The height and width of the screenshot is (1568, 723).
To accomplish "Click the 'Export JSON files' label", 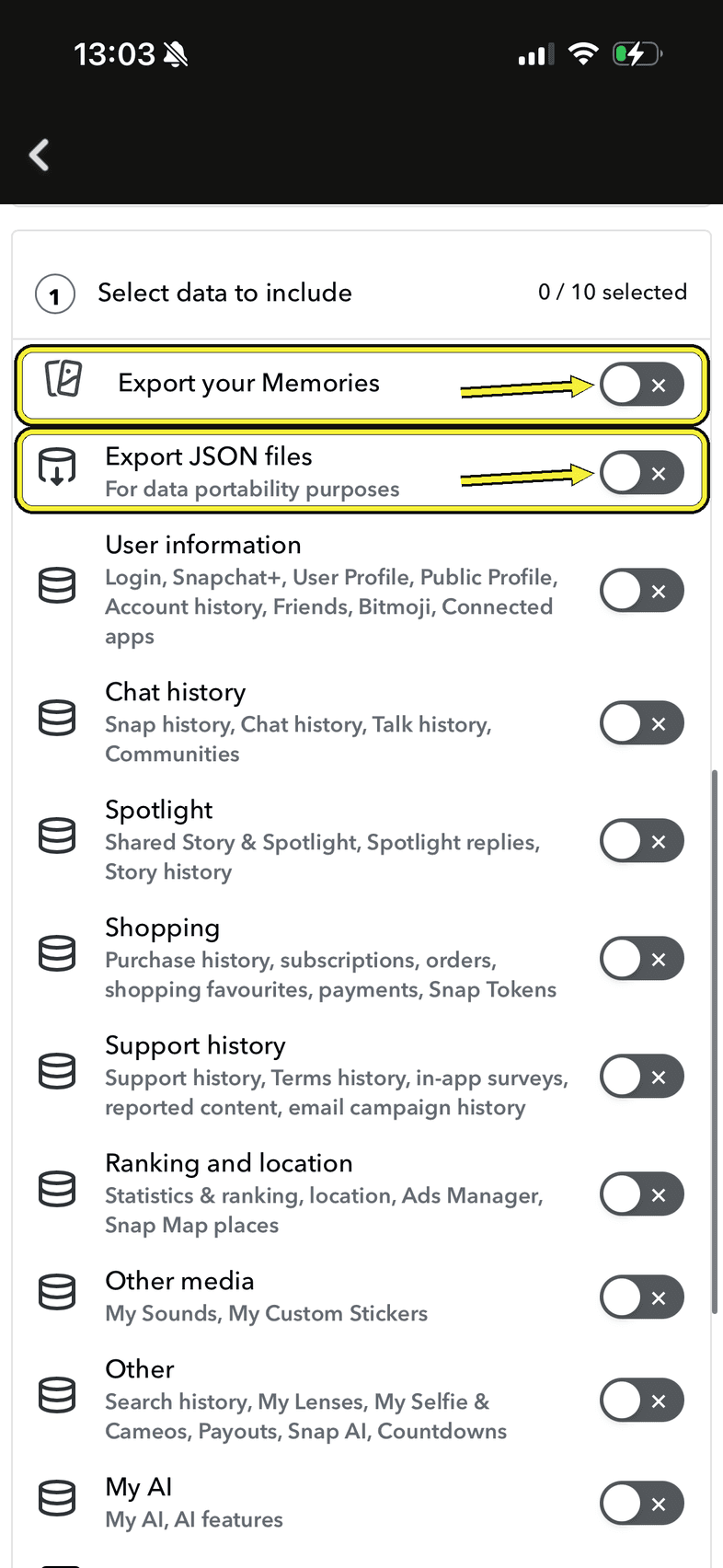I will (x=209, y=456).
